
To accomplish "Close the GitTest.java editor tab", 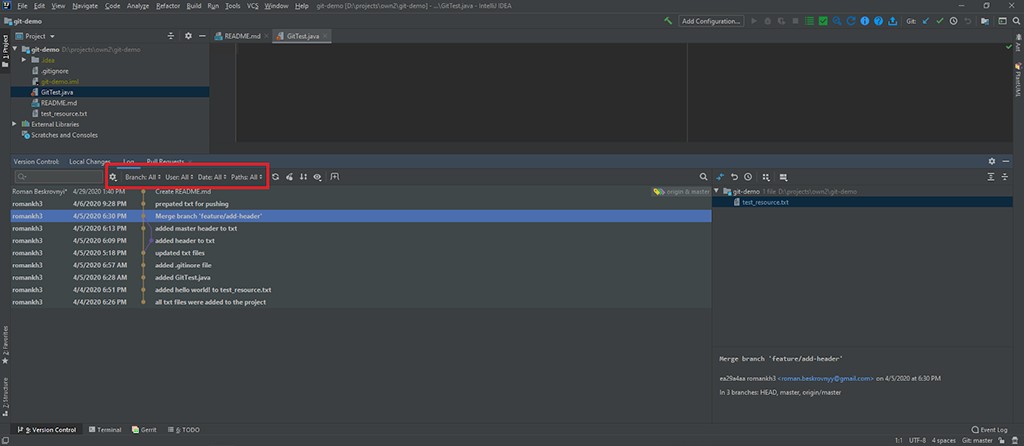I will pos(325,36).
